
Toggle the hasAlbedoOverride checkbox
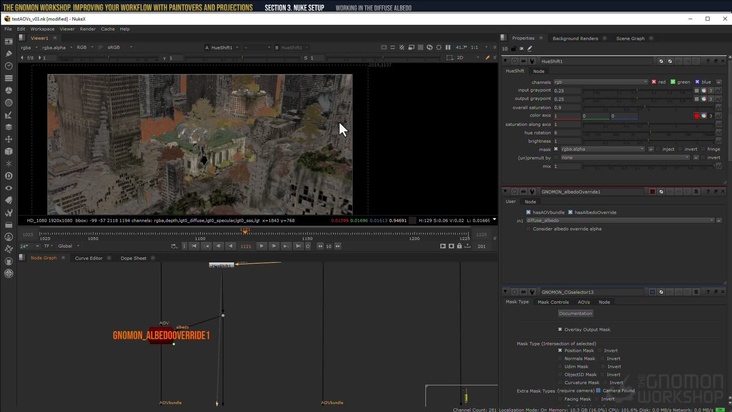(x=570, y=212)
